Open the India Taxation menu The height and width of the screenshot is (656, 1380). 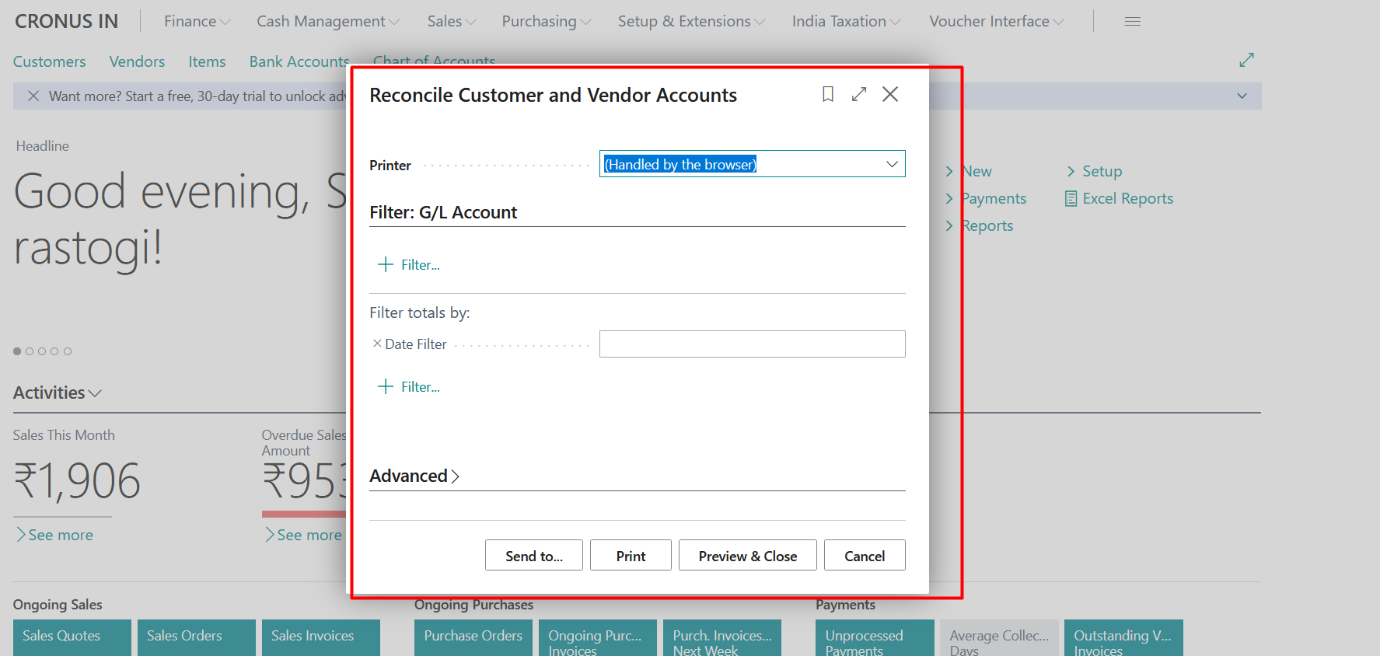point(840,20)
